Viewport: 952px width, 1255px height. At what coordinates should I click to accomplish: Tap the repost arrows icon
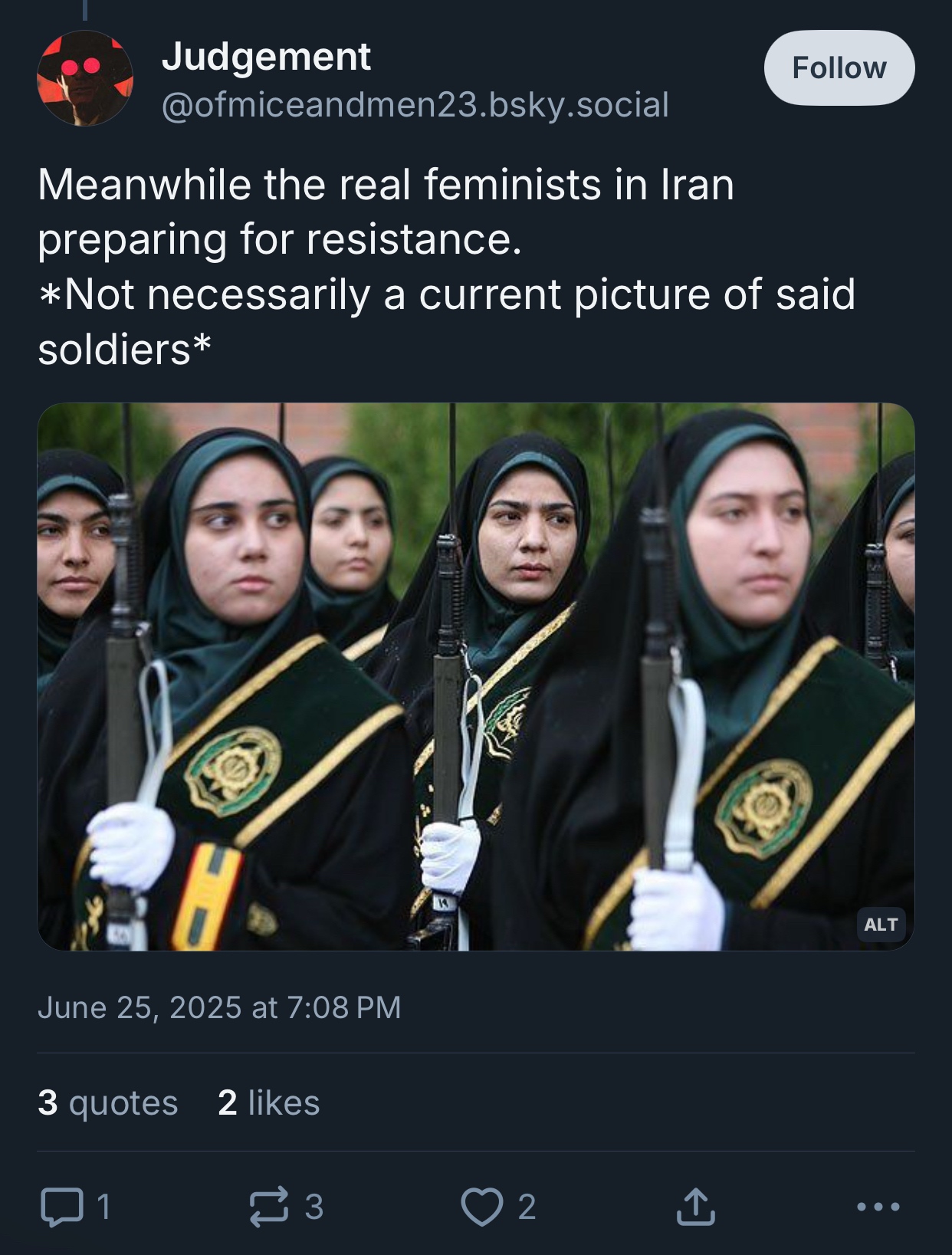pyautogui.click(x=269, y=1207)
